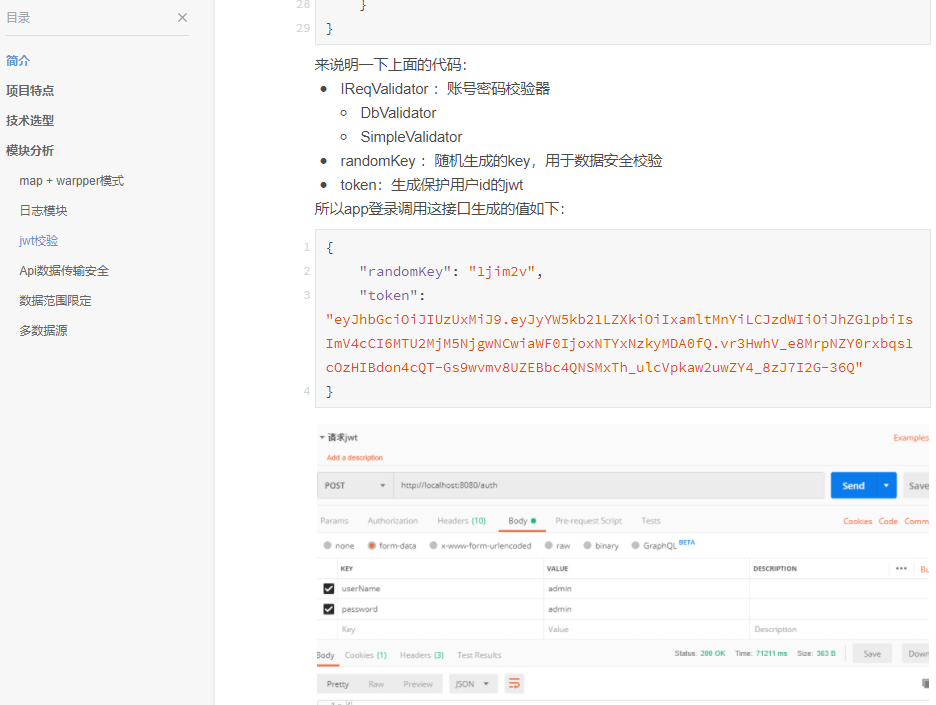Click the response Save button
Viewport: 936px width, 705px height.
872,654
